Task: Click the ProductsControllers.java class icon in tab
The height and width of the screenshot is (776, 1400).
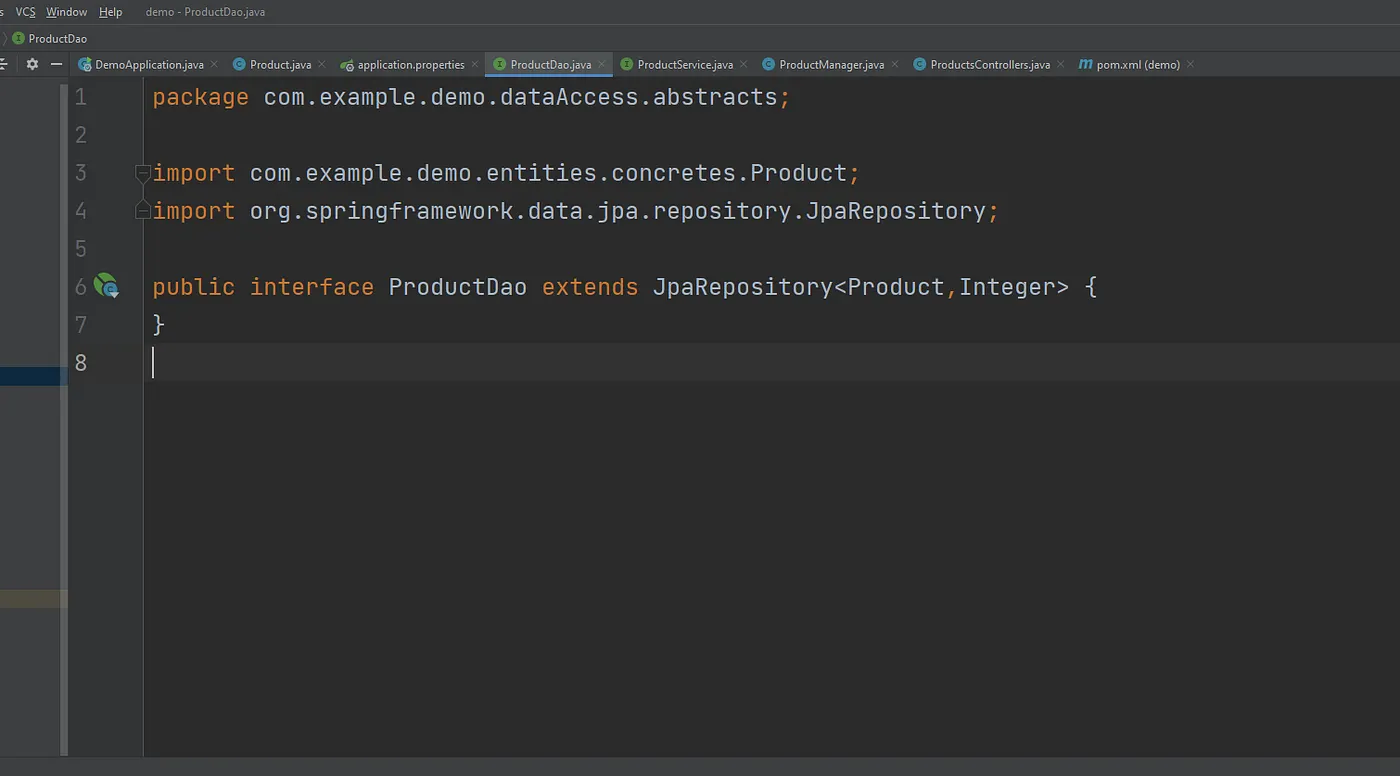Action: [919, 65]
